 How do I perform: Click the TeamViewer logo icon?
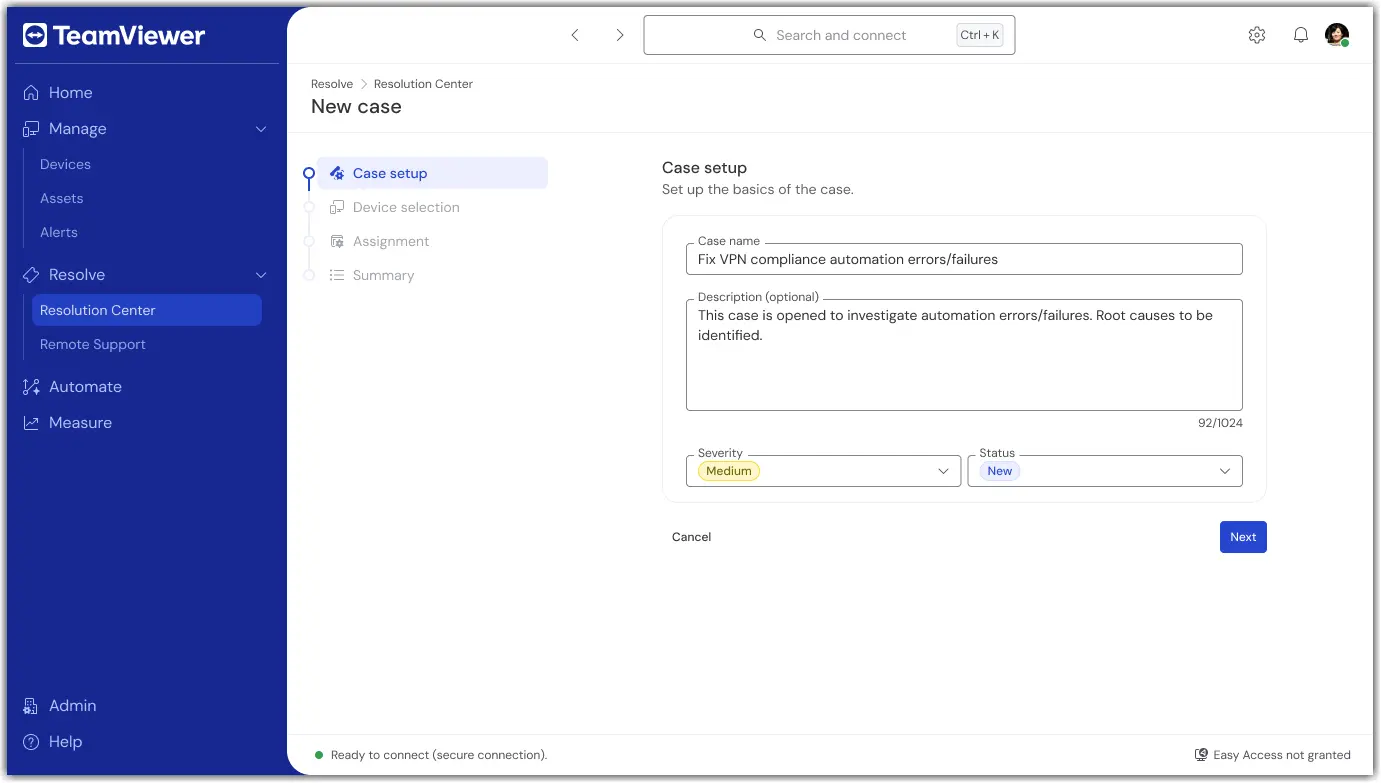(34, 36)
